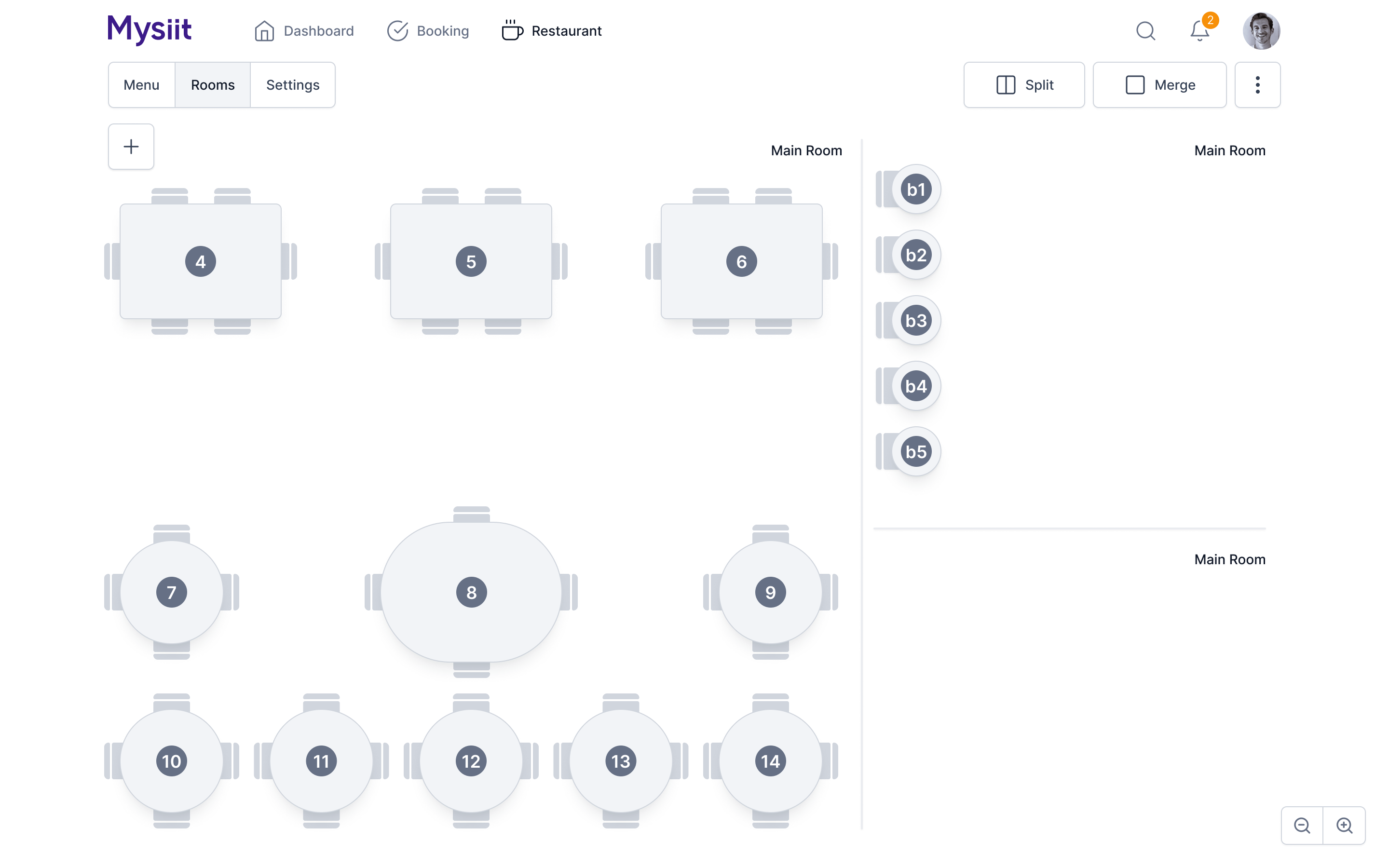This screenshot has width=1389, height=868.
Task: Go to the Dashboard nav item
Action: click(x=304, y=30)
